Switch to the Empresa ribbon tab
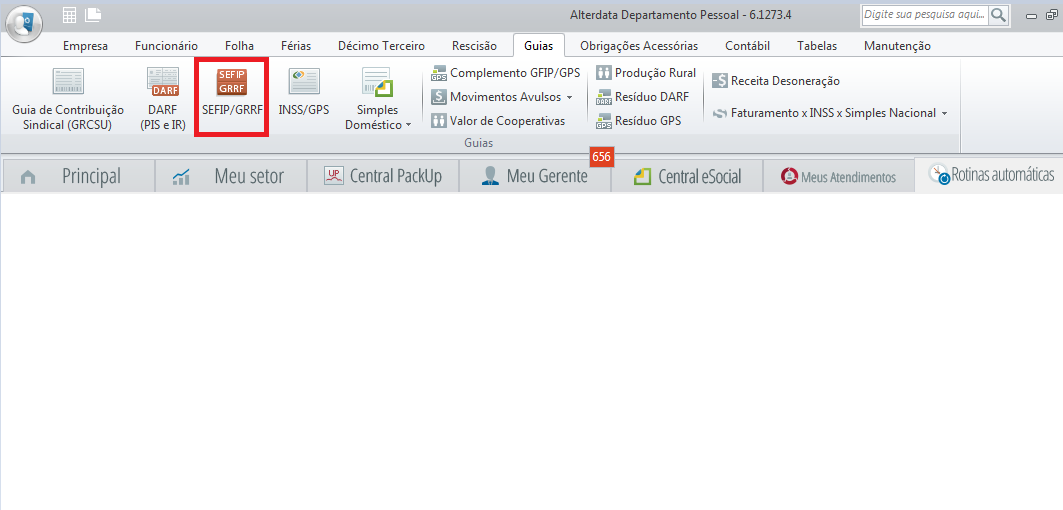 [x=85, y=46]
